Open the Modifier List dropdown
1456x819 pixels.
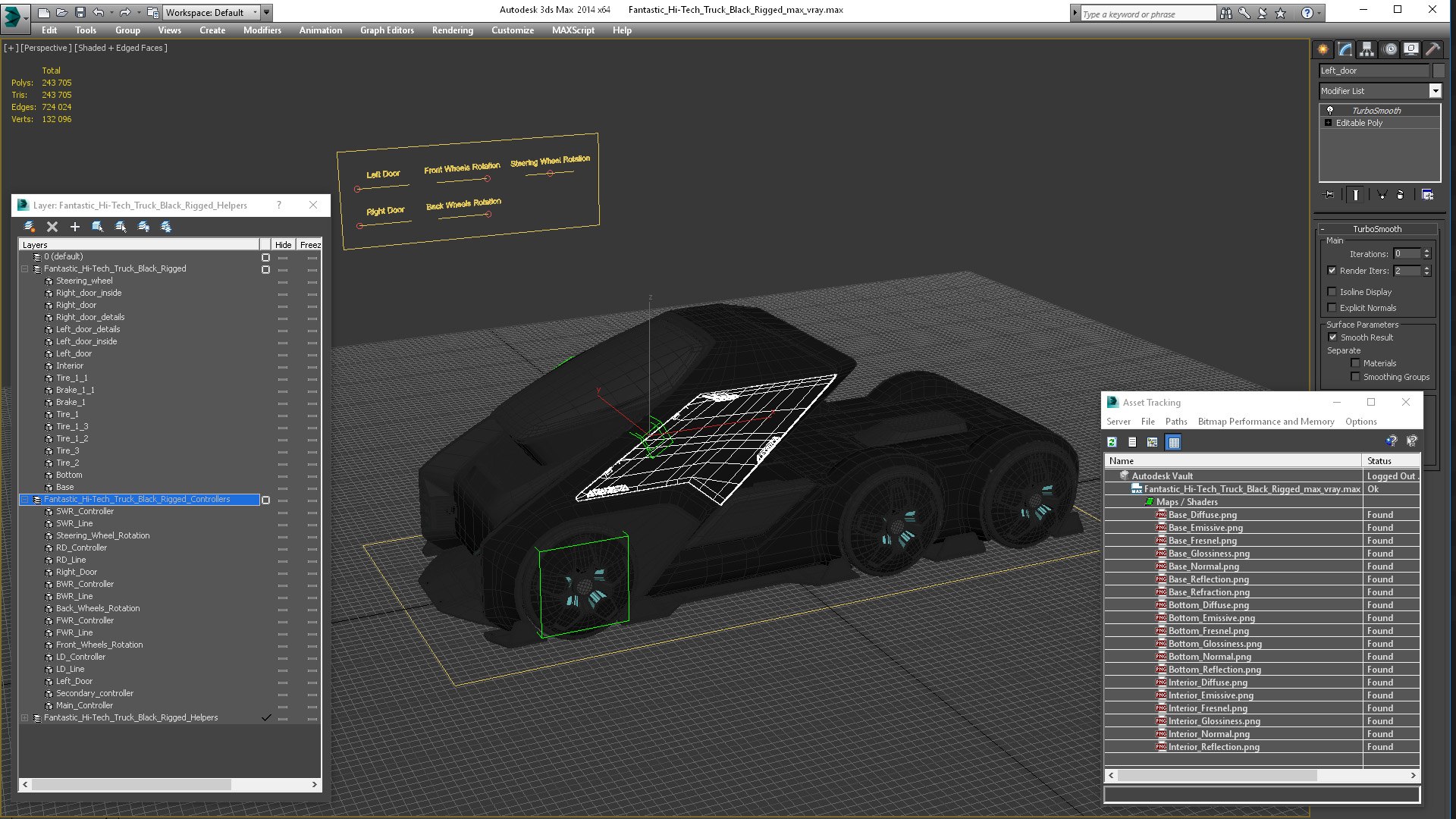(x=1435, y=91)
